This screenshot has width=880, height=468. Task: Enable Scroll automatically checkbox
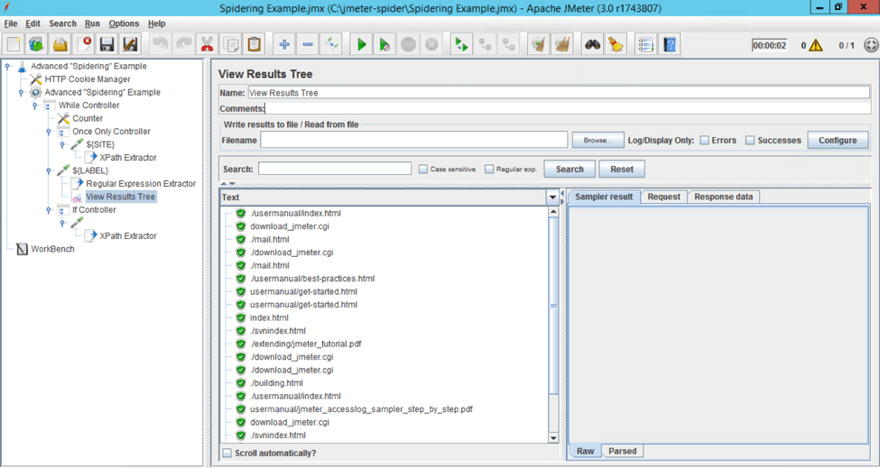coord(226,453)
